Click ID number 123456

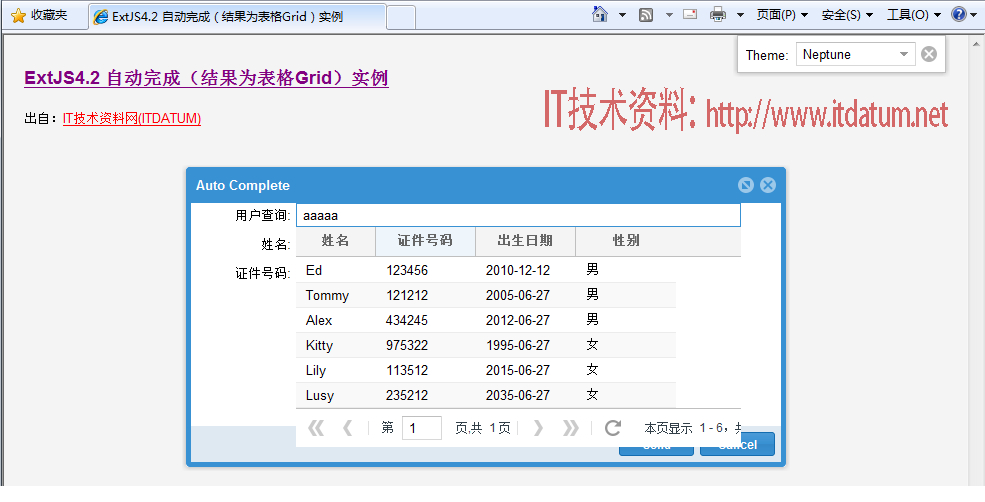(407, 270)
